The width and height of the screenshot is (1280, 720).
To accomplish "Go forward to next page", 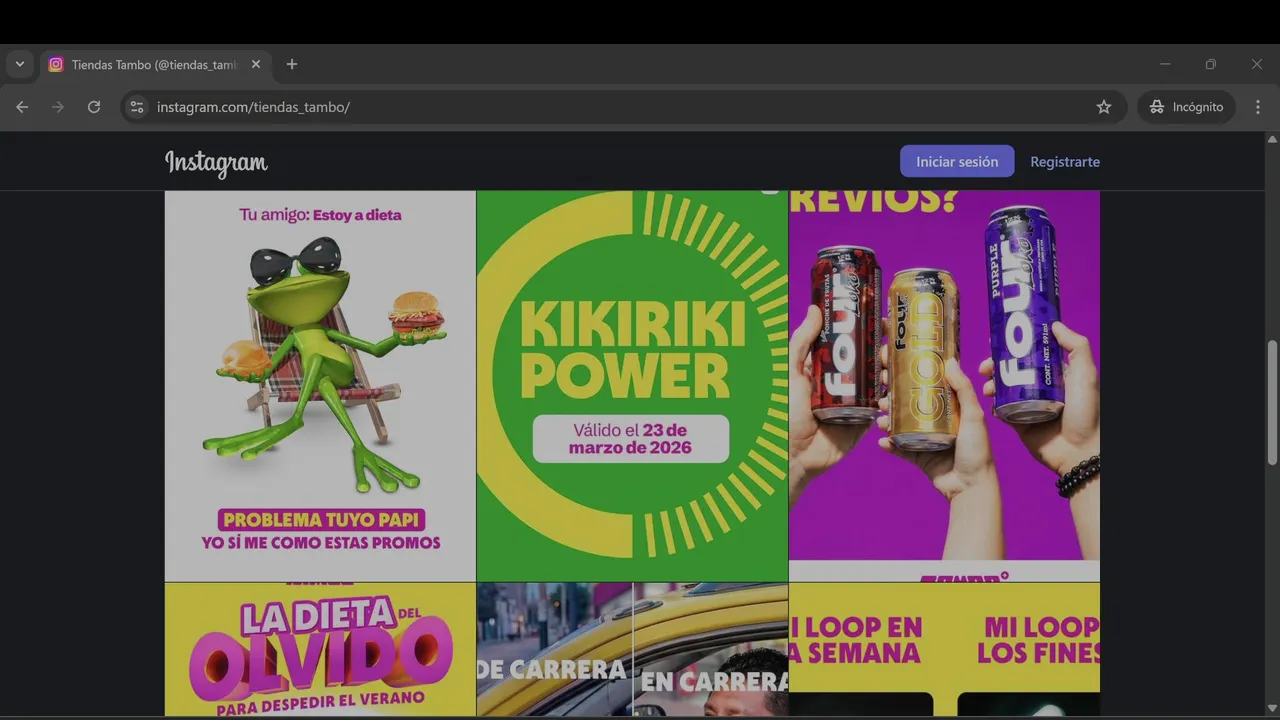I will [58, 107].
